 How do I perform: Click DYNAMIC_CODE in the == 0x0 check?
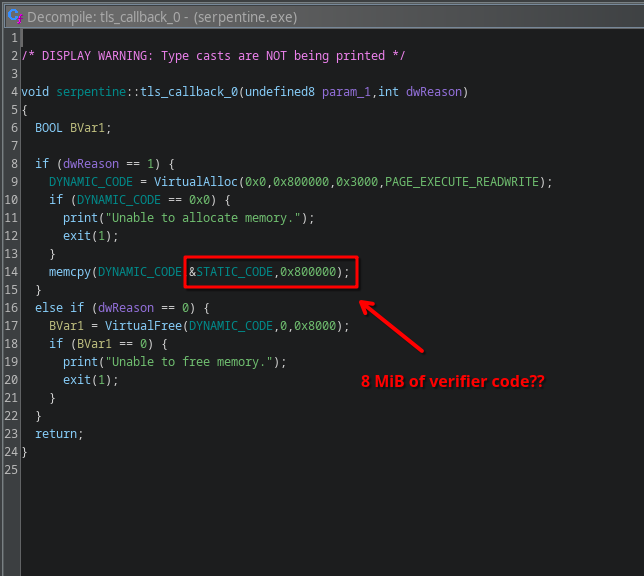click(119, 200)
